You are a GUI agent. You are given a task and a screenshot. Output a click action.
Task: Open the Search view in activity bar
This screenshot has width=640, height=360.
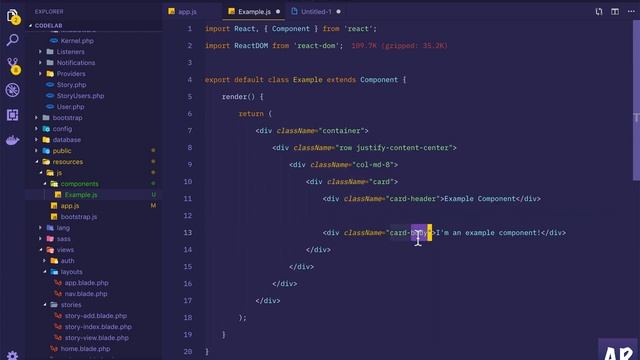[x=13, y=40]
